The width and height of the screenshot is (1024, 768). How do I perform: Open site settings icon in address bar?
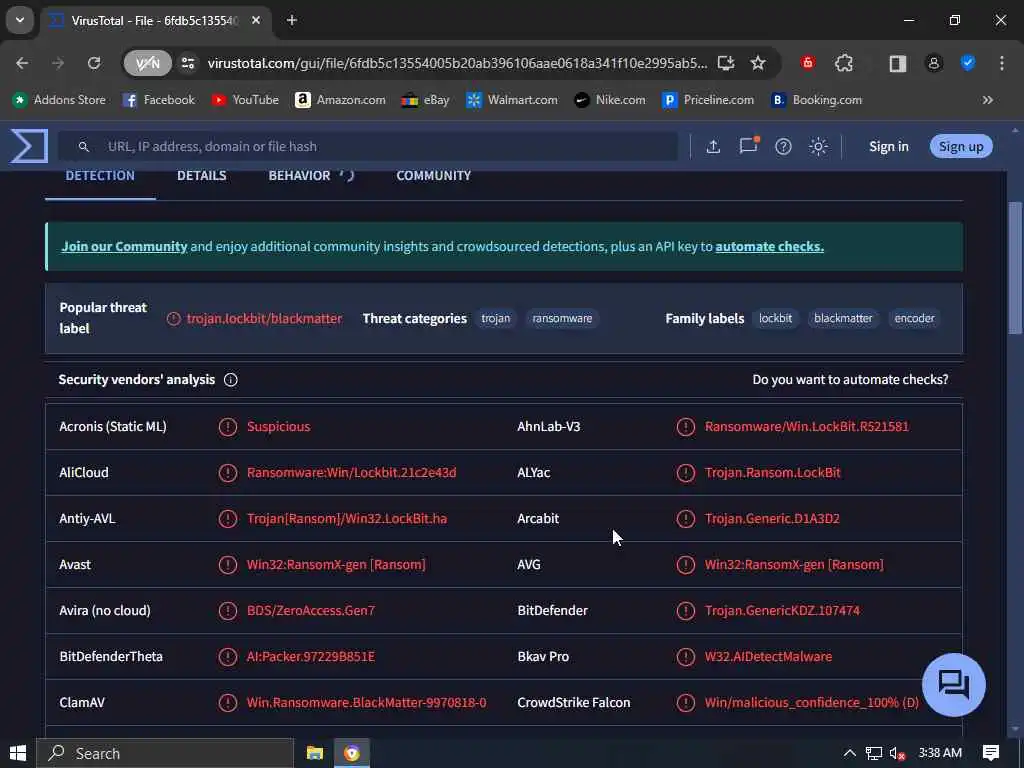pos(188,63)
